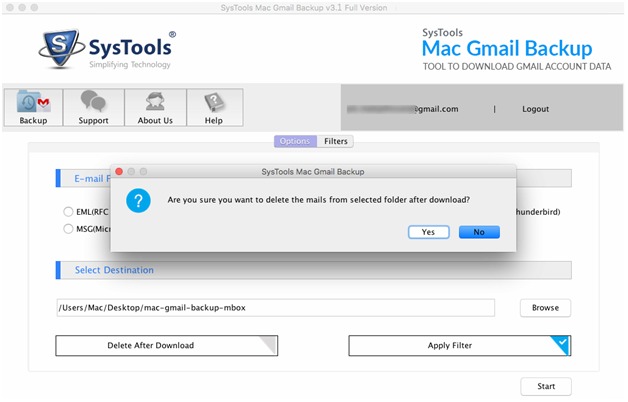Toggle the Delete After Download option
This screenshot has height=402, width=628.
pyautogui.click(x=167, y=346)
